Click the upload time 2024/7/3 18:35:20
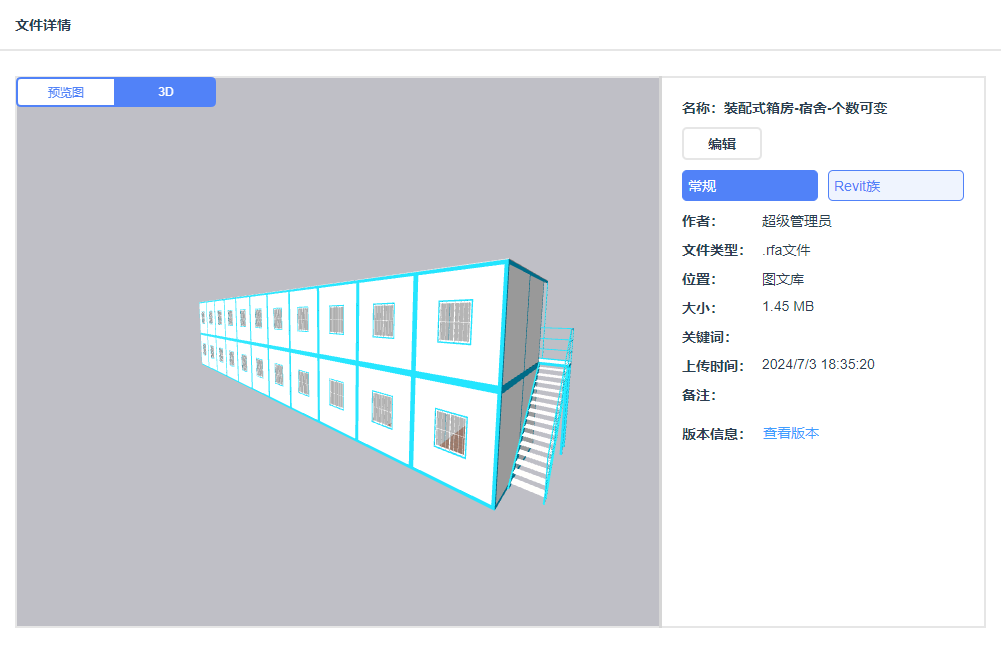This screenshot has height=653, width=1001. click(x=817, y=364)
